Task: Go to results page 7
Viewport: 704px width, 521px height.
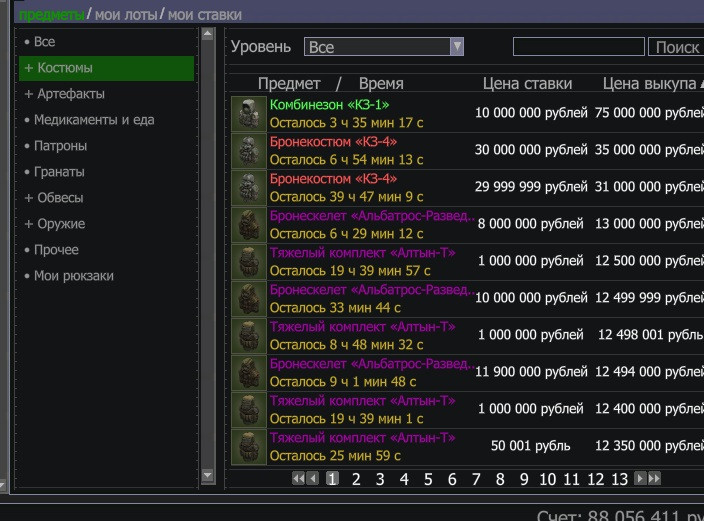Action: tap(476, 479)
